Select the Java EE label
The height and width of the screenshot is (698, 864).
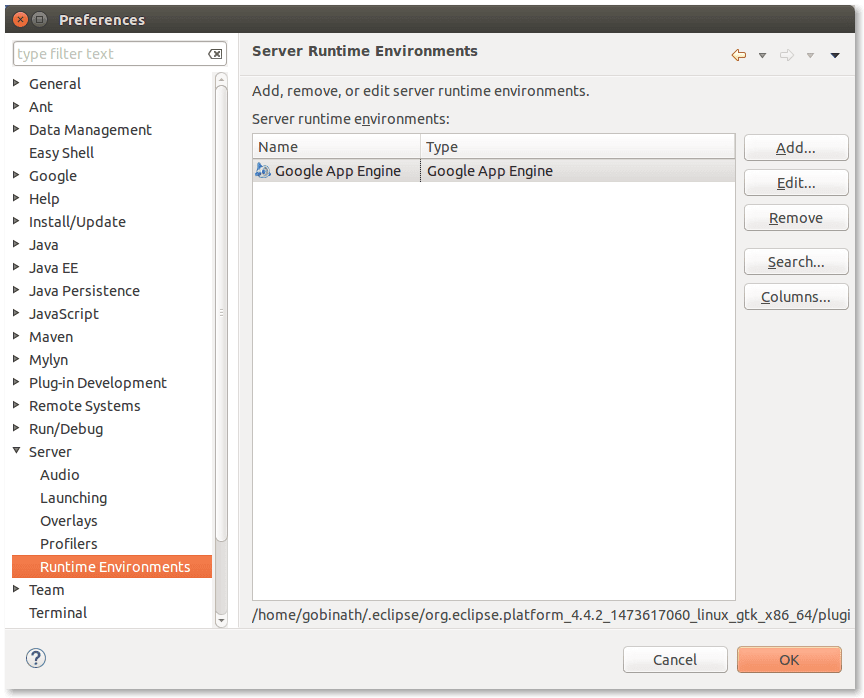[53, 268]
